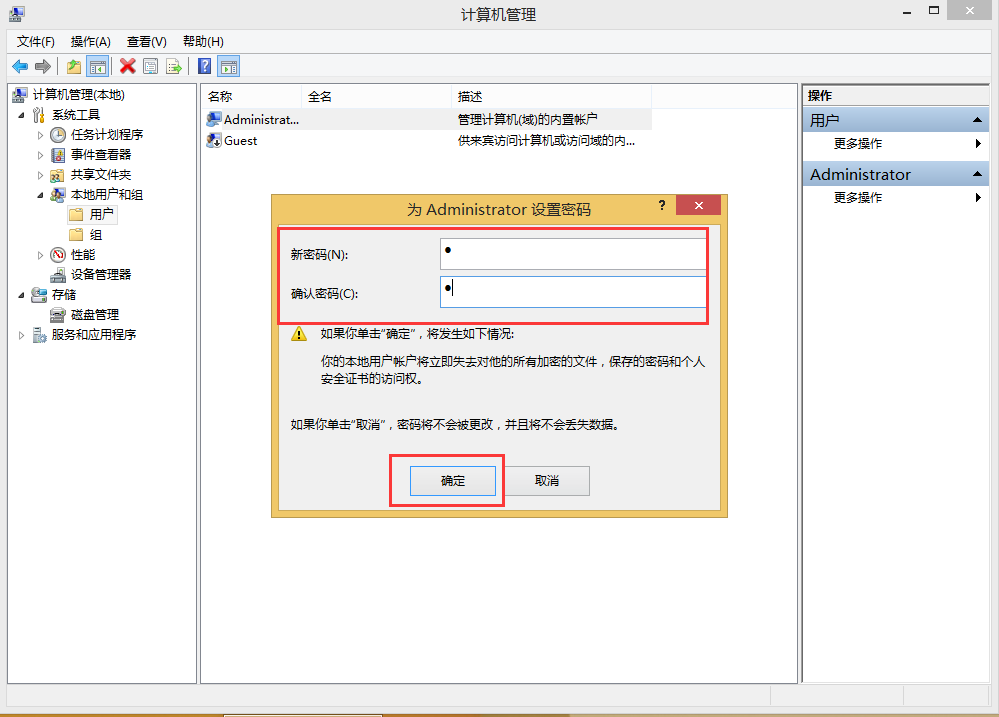Open the 文件(F) menu
999x717 pixels.
click(x=36, y=41)
